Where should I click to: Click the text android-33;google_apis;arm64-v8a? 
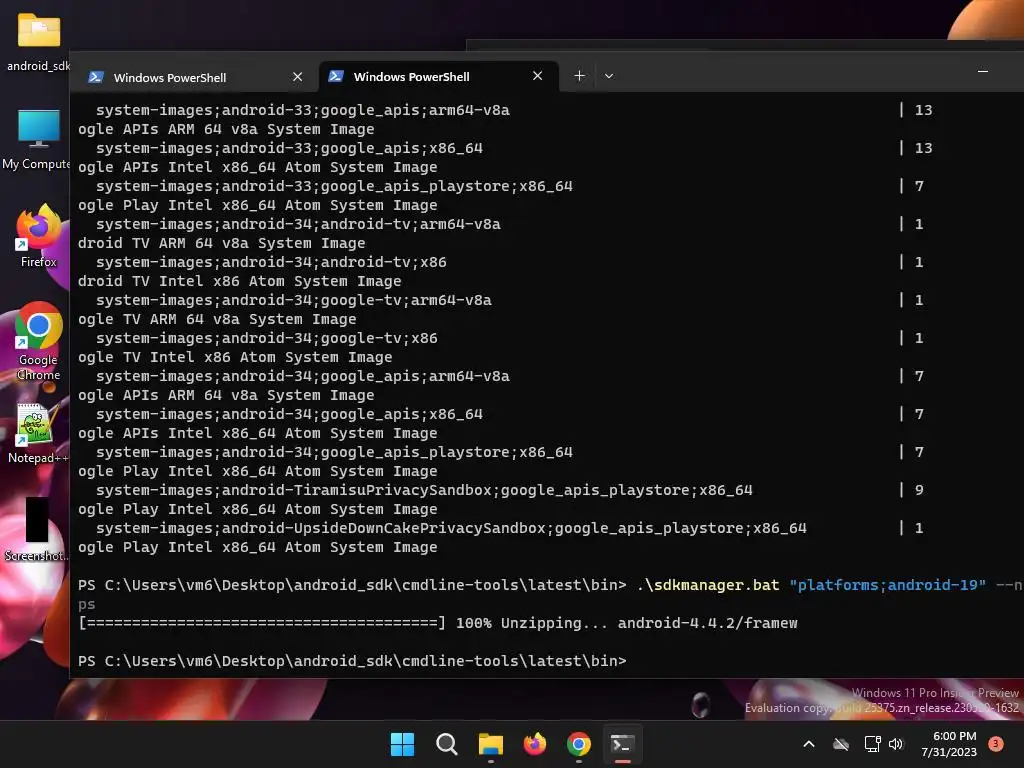pyautogui.click(x=366, y=110)
